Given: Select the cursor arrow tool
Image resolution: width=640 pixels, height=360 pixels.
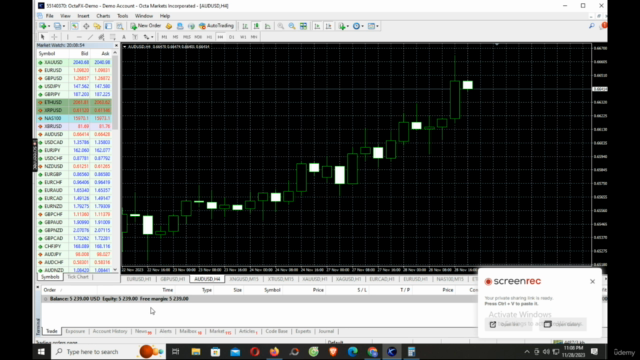Looking at the screenshot, I should [x=42, y=37].
